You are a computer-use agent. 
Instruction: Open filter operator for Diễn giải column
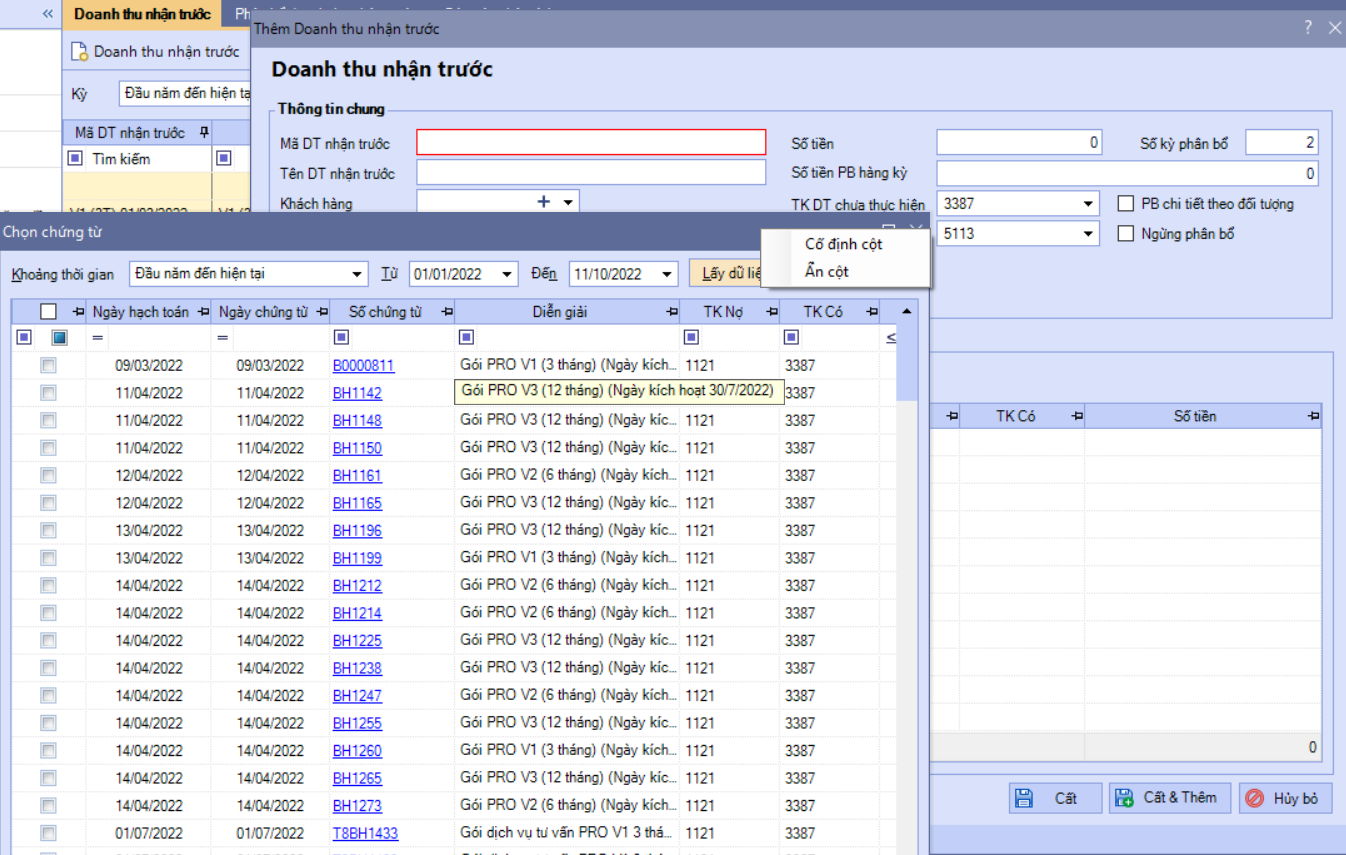(x=466, y=338)
